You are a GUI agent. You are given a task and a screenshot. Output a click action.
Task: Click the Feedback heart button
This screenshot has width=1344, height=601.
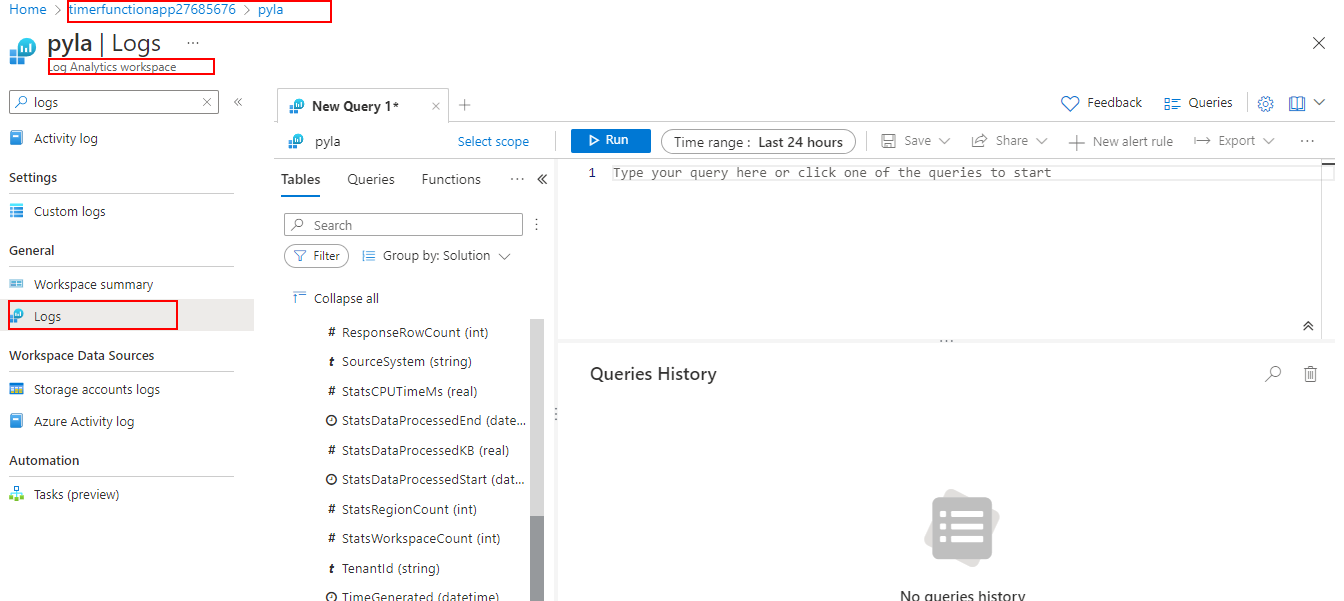point(1100,103)
